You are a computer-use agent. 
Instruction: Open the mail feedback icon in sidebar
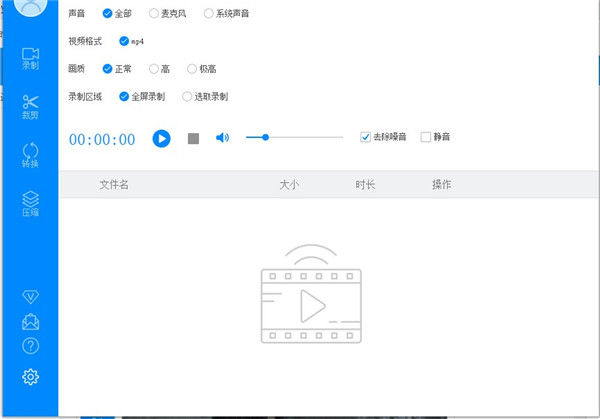[30, 321]
